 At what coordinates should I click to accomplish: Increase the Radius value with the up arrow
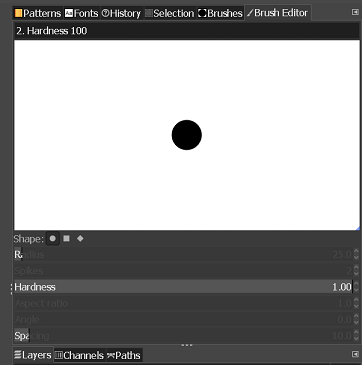click(x=356, y=251)
